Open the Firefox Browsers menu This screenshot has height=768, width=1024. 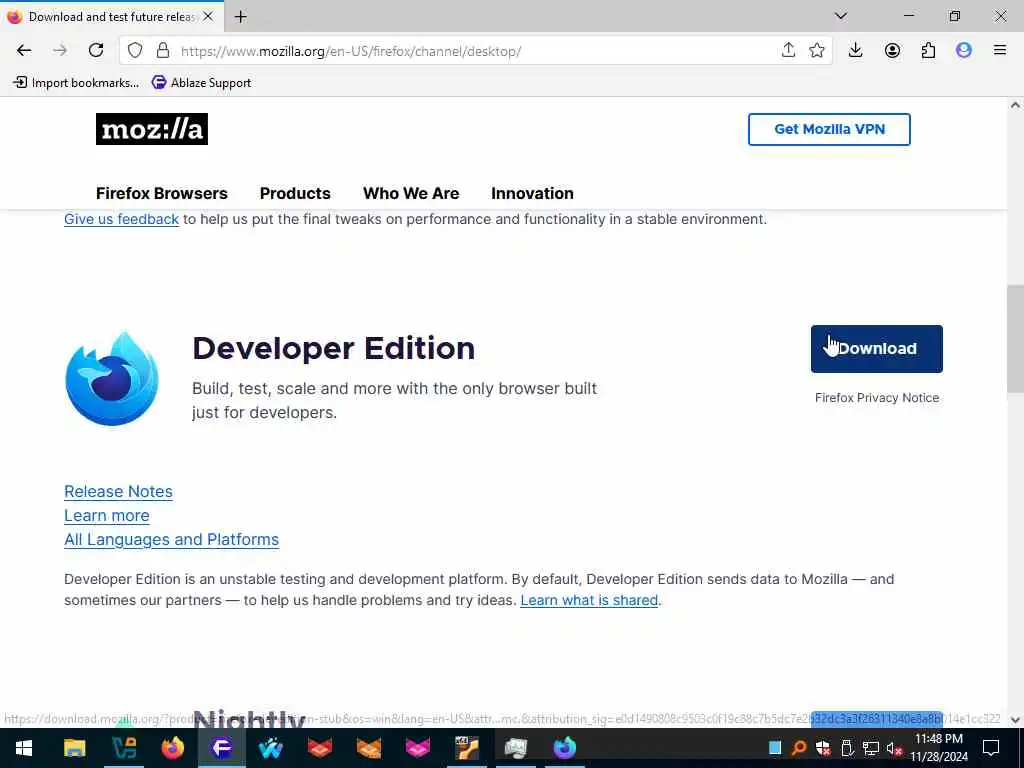tap(161, 193)
